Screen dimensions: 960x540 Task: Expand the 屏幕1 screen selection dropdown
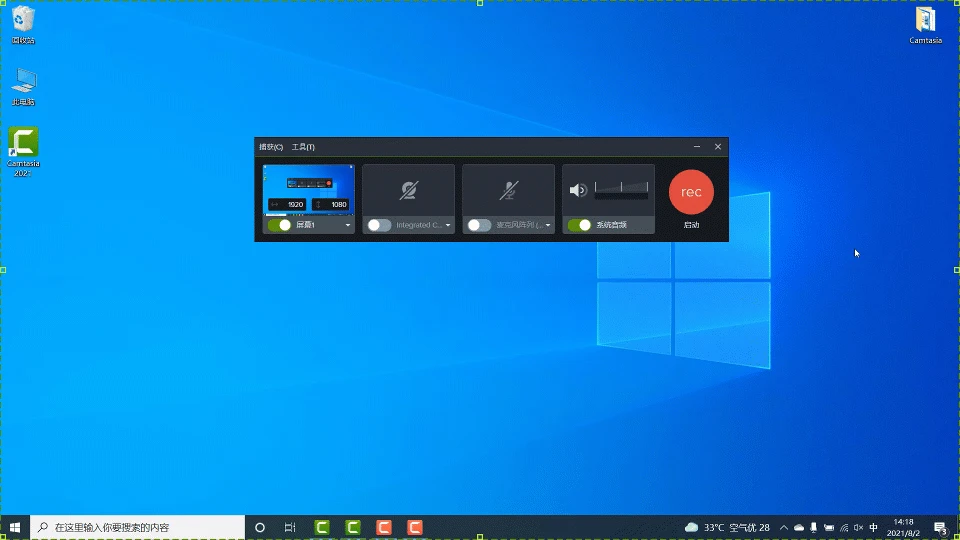click(x=348, y=225)
